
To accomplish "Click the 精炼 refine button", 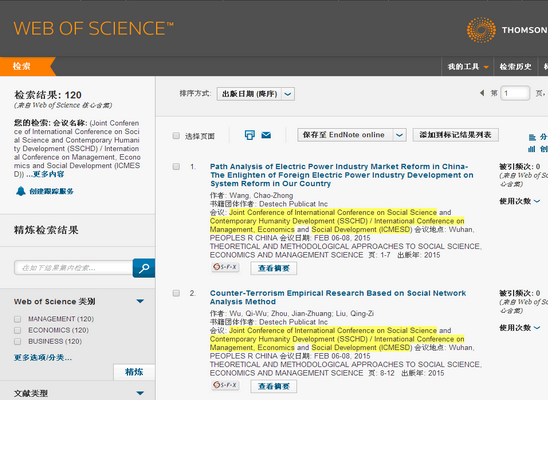I will coord(134,372).
